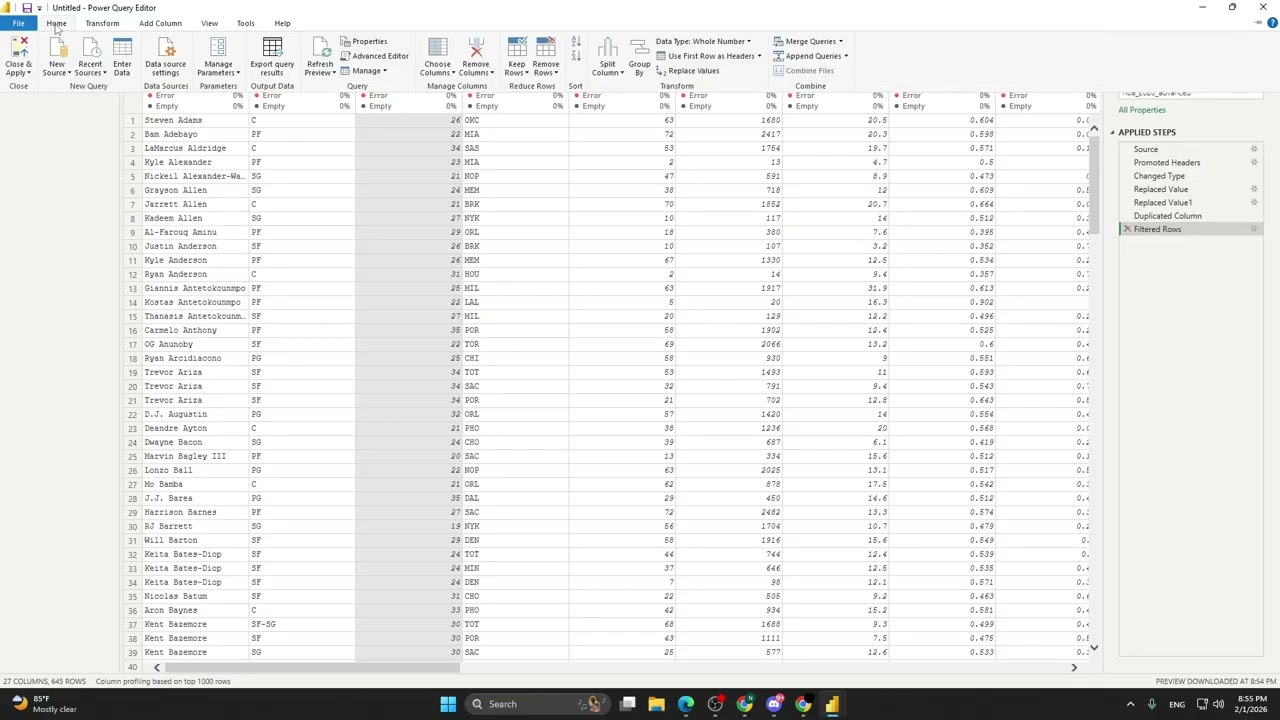This screenshot has height=720, width=1280.
Task: Click the Remove Columns icon
Action: (476, 49)
